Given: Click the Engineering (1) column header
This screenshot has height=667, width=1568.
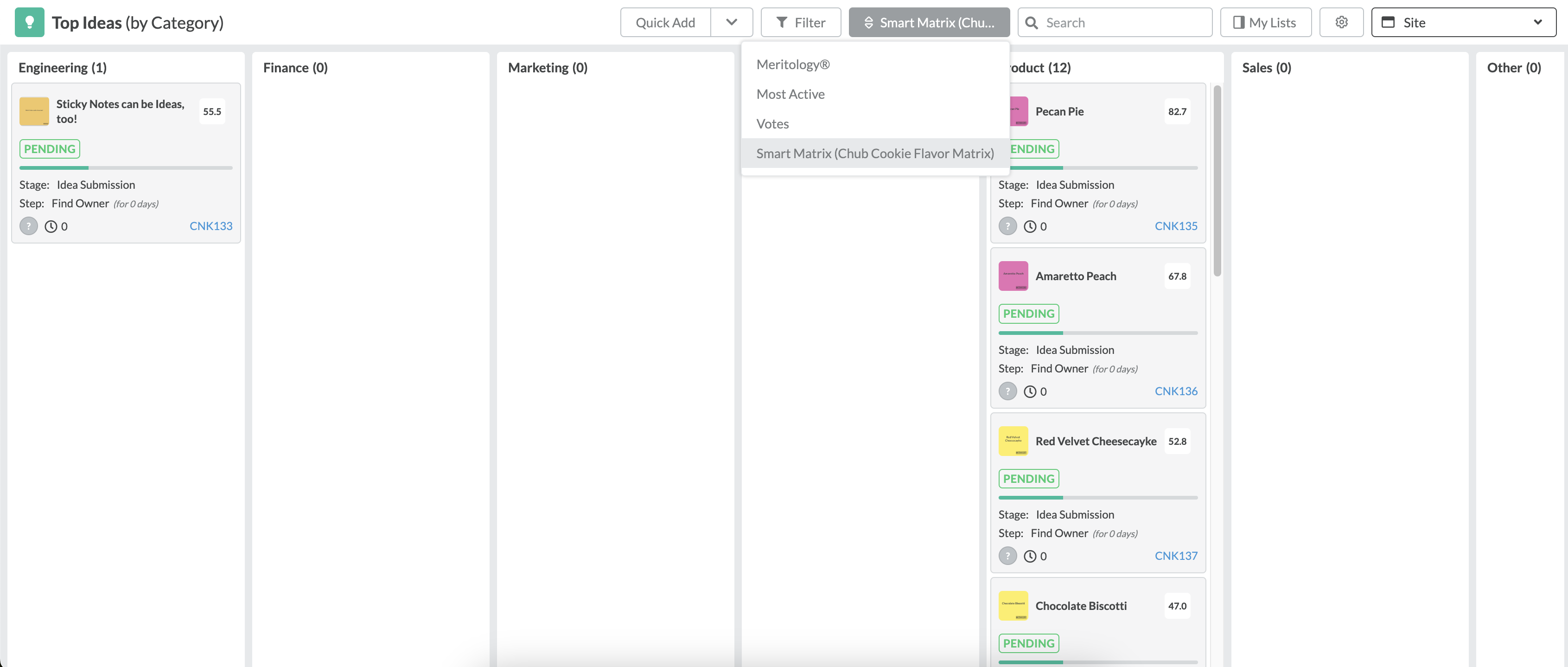Looking at the screenshot, I should [63, 68].
